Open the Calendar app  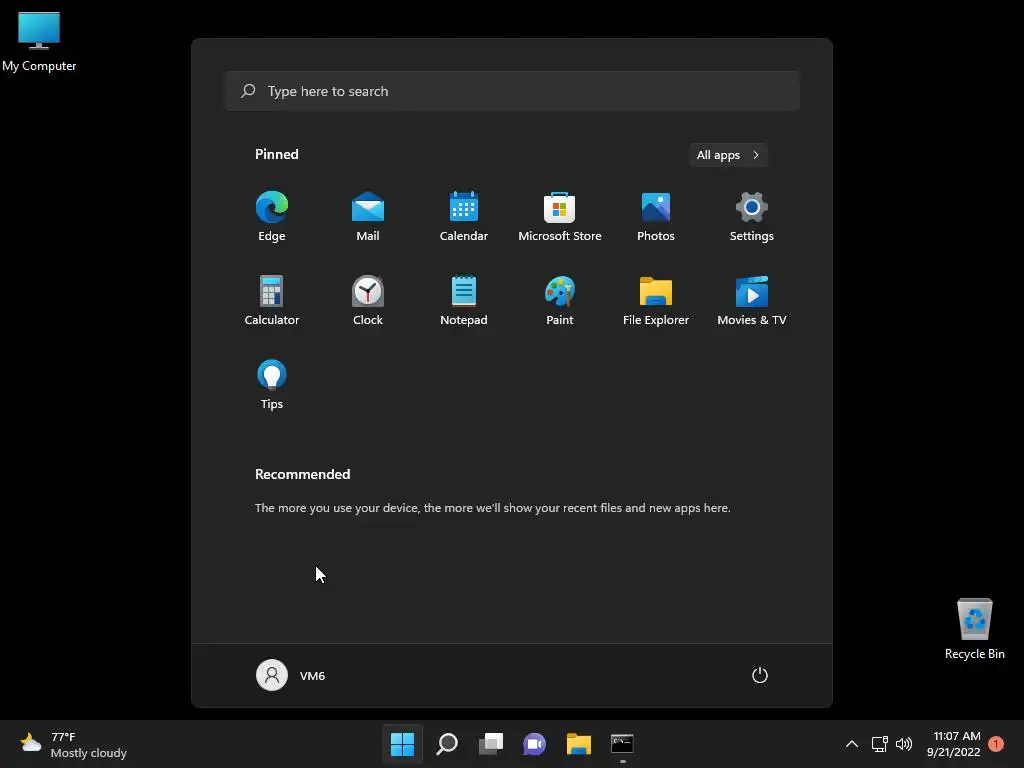(x=464, y=217)
